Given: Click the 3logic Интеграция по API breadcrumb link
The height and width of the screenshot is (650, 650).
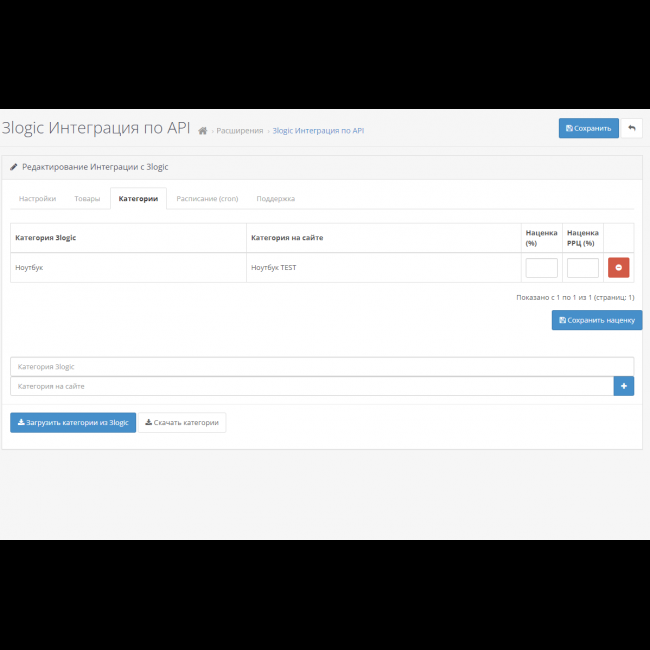Looking at the screenshot, I should pos(318,131).
